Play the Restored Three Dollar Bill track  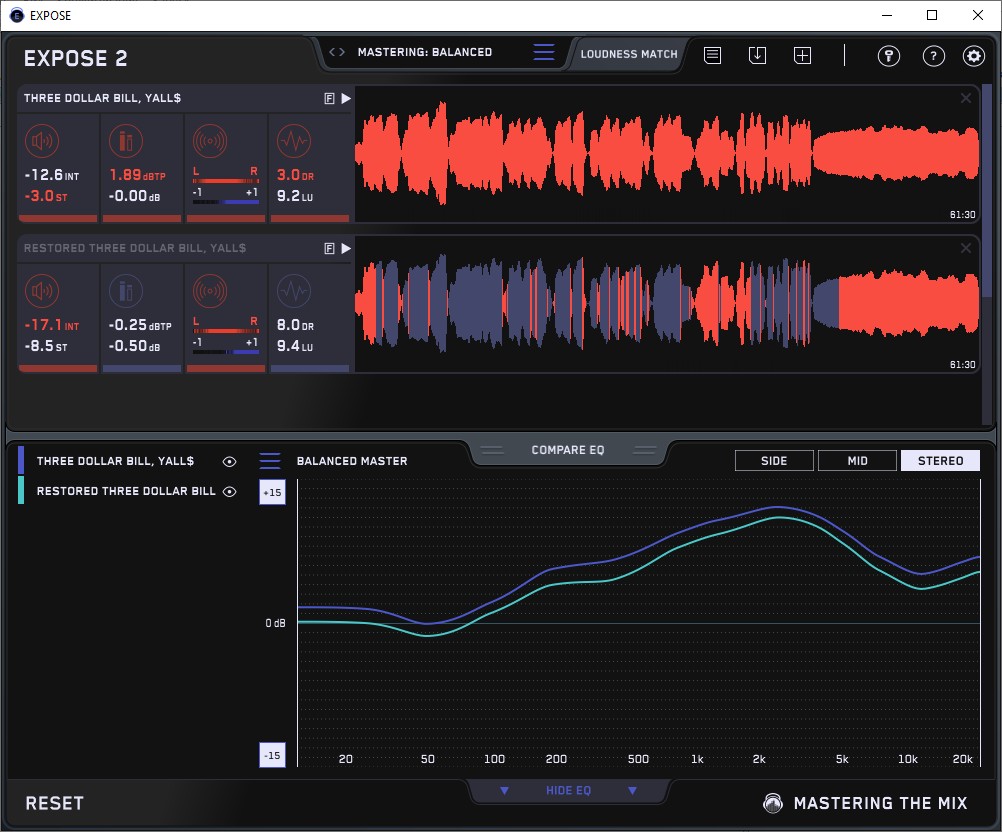point(346,248)
